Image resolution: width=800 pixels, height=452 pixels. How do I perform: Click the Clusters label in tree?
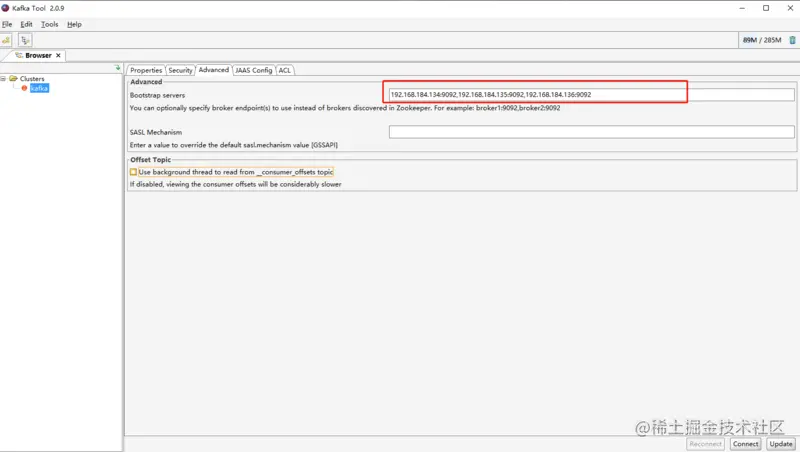point(32,79)
